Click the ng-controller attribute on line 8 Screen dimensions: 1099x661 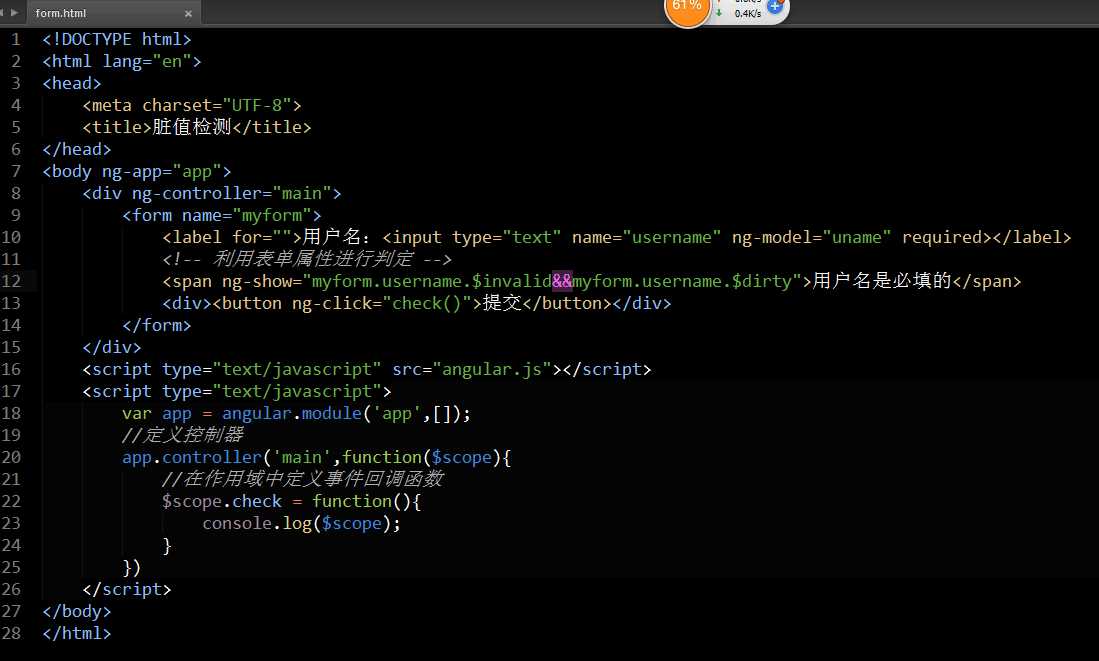pos(197,193)
